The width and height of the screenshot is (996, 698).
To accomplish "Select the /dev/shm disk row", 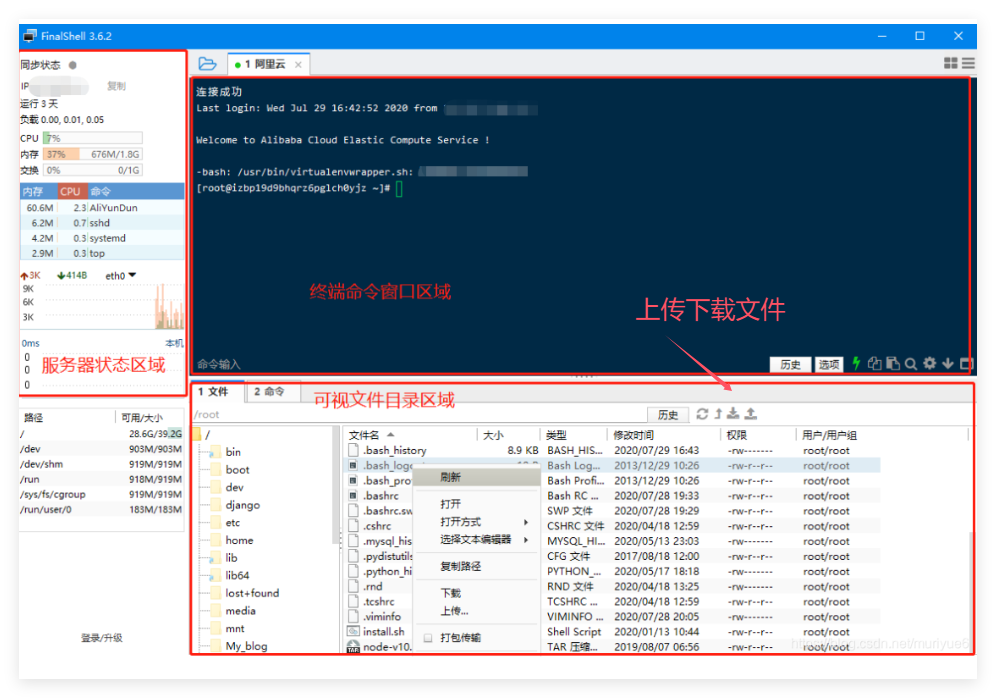I will (x=102, y=464).
